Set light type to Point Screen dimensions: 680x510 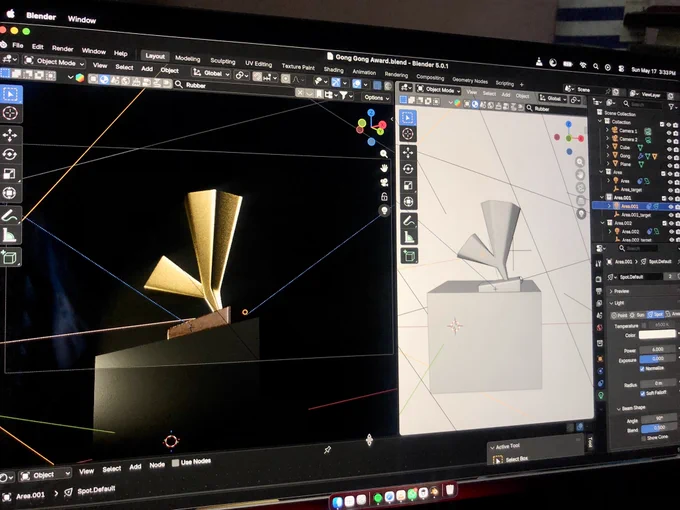click(619, 315)
